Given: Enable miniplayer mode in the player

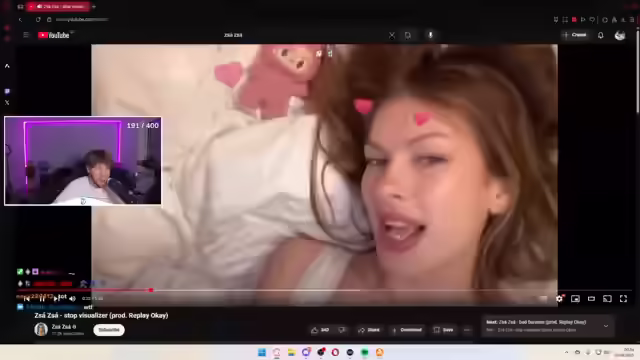Looking at the screenshot, I should coord(575,299).
